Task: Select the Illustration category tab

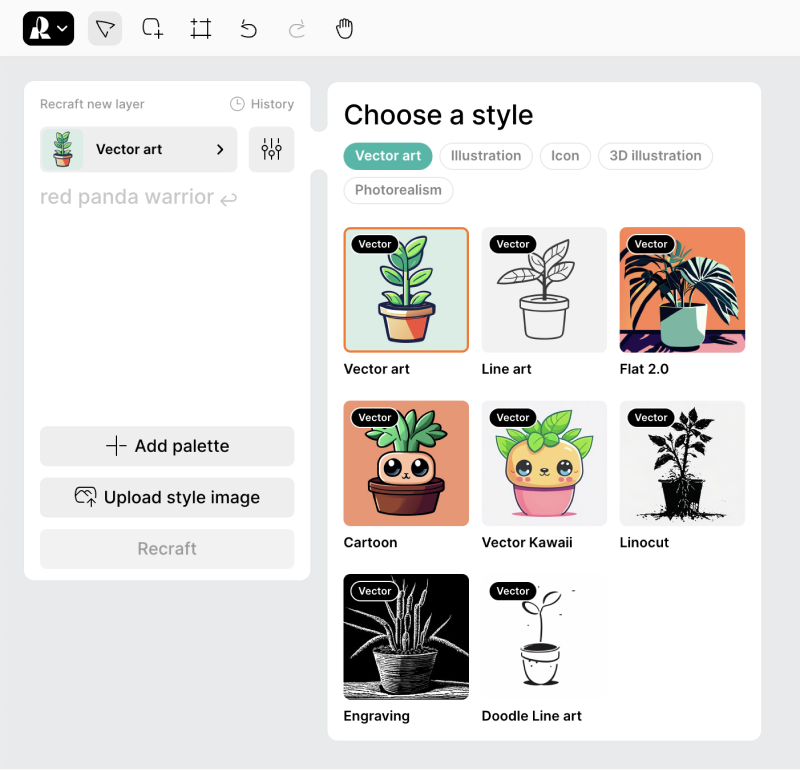Action: 486,156
